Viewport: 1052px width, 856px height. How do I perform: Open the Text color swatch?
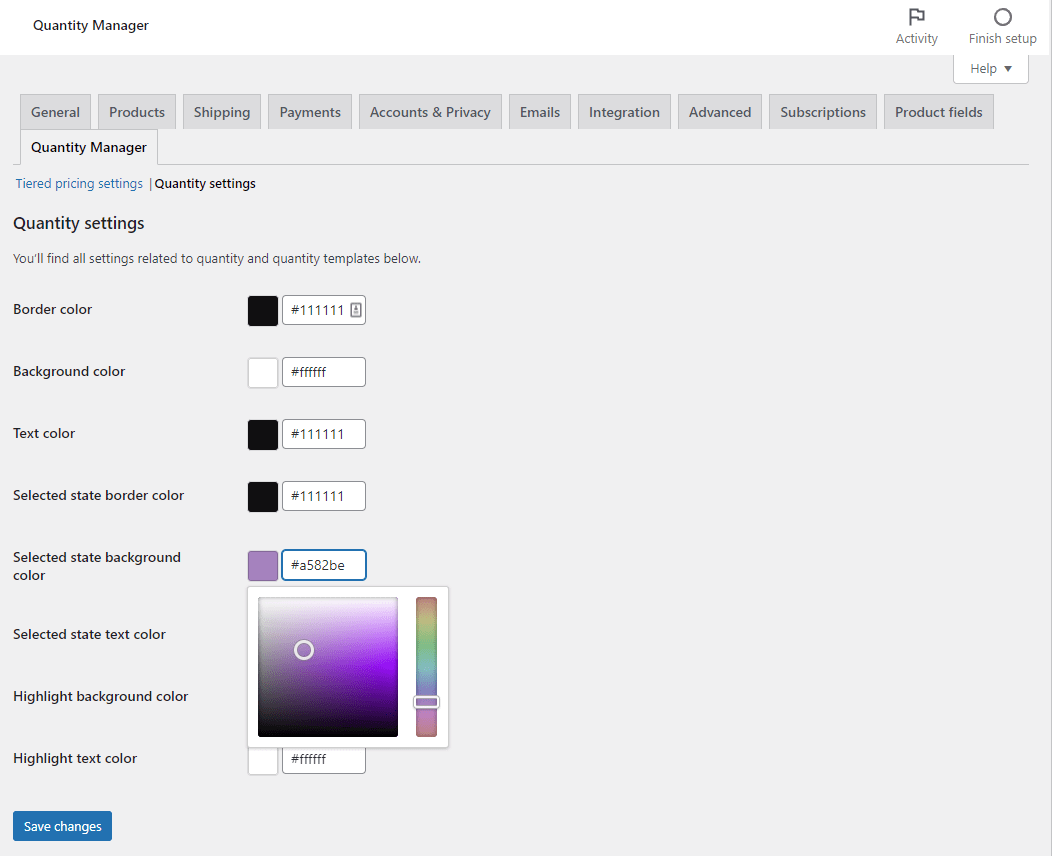[x=263, y=435]
